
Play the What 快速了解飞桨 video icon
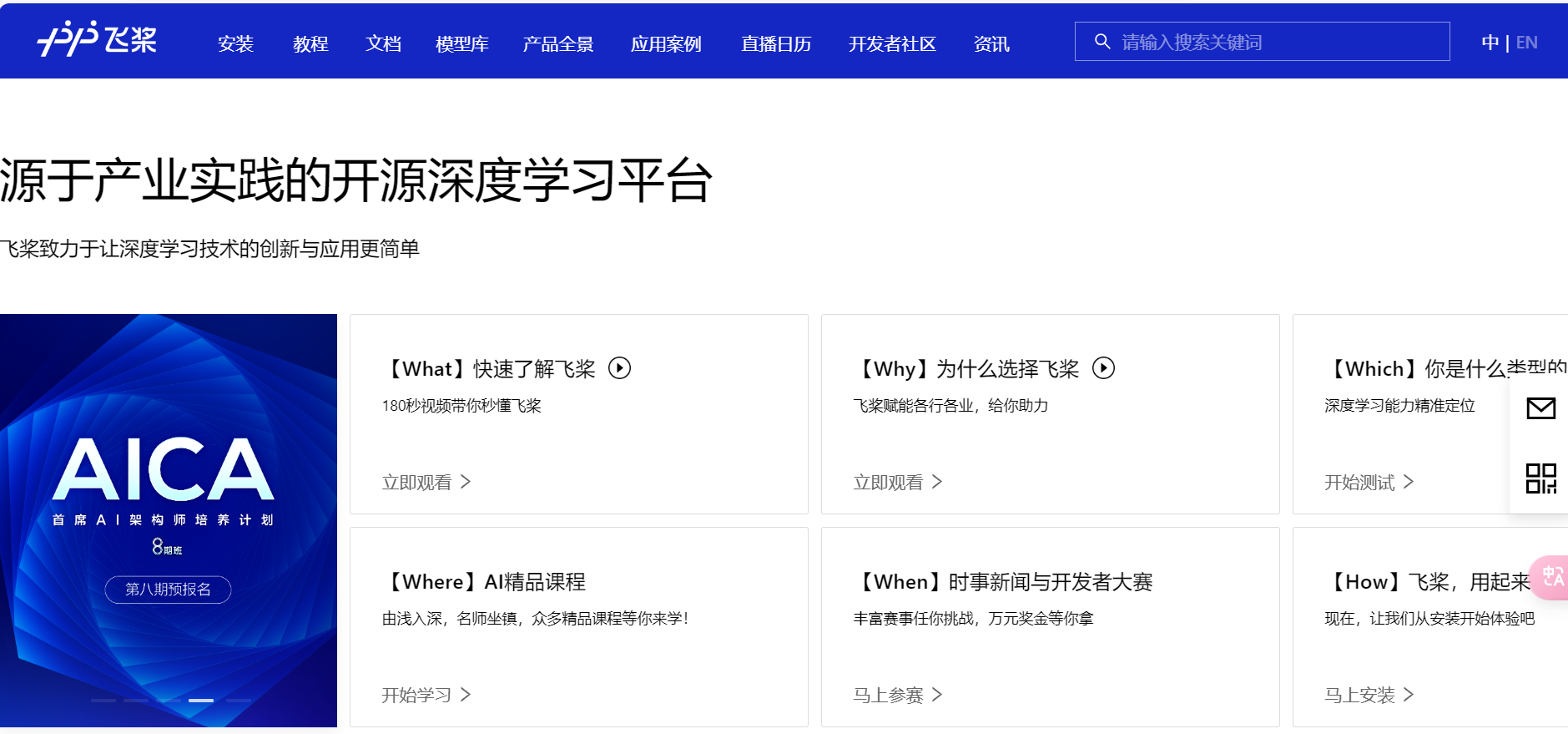619,368
